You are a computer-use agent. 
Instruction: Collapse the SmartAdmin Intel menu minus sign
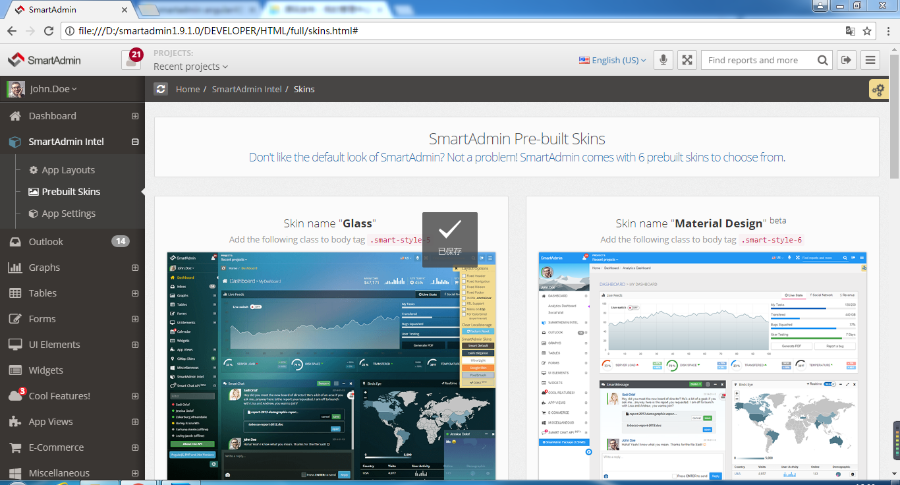(x=135, y=142)
